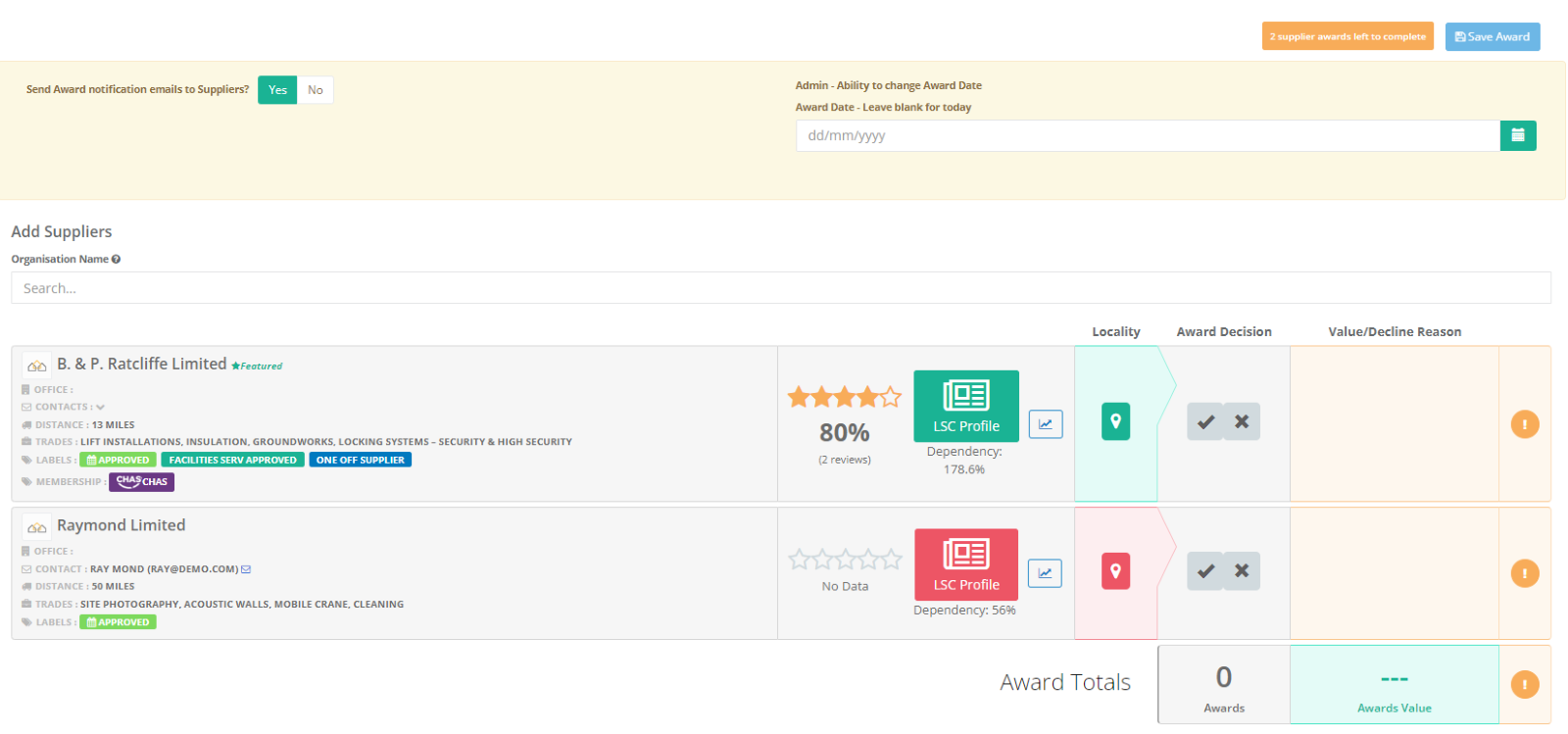The image size is (1568, 734).
Task: Click the Organisation Name help icon
Action: 116,260
